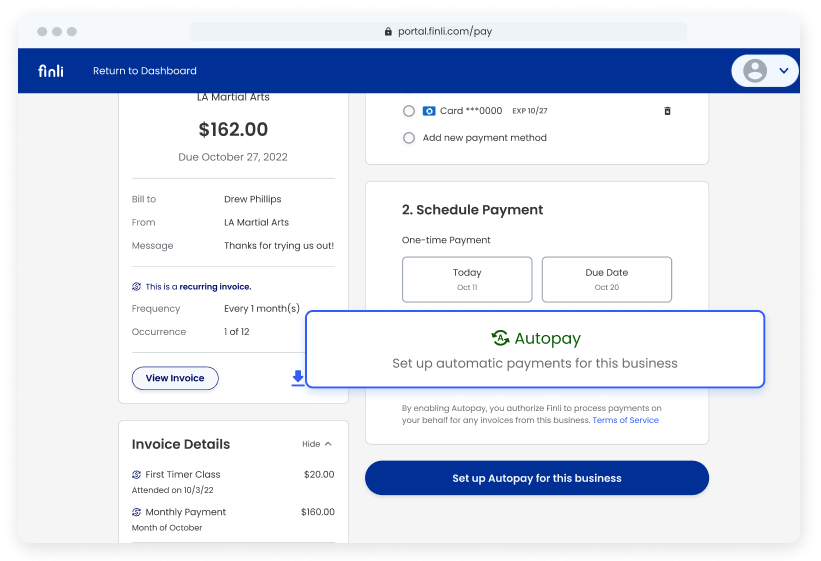Click the '1 of 12' occurrence value
Screen dimensions: 821x561
coord(237,332)
